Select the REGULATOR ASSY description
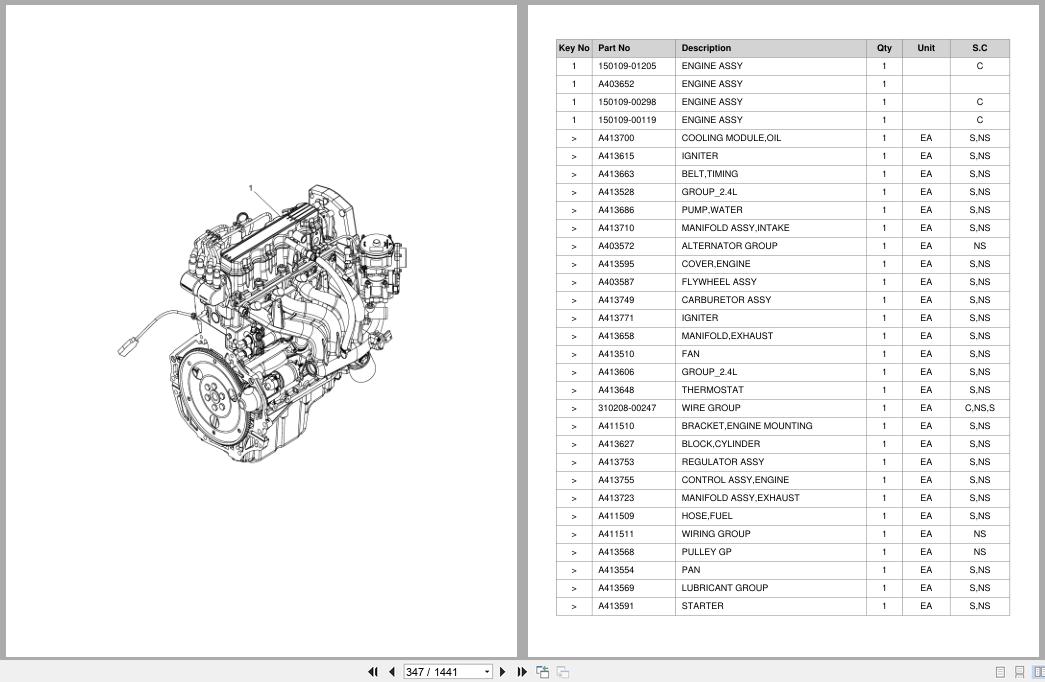Viewport: 1045px width, 682px height. click(722, 462)
